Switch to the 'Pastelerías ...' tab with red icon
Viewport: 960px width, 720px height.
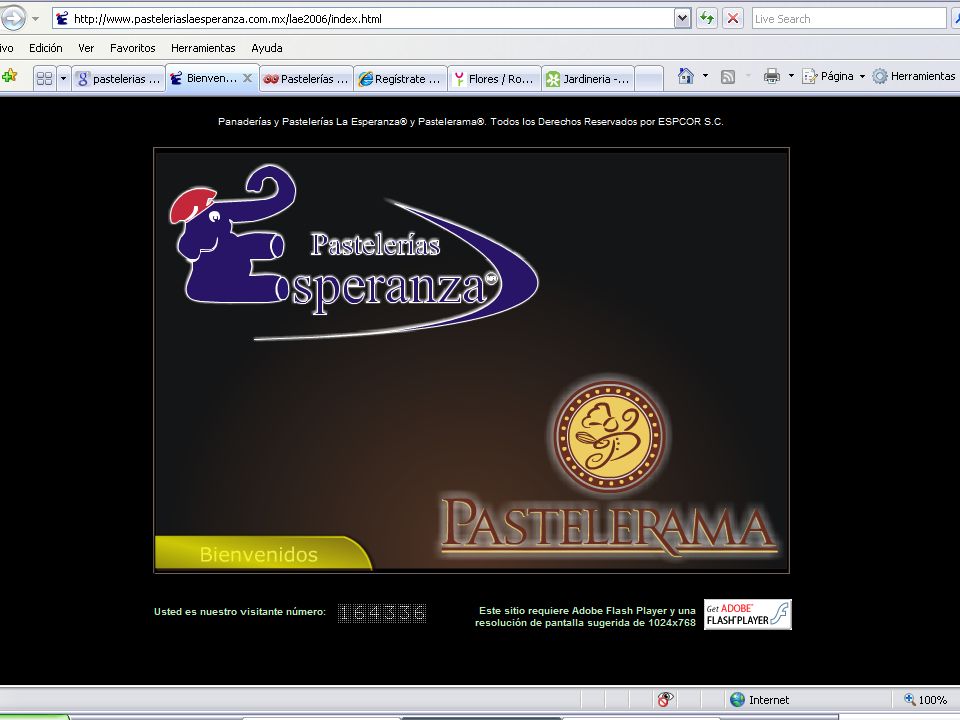pyautogui.click(x=307, y=78)
